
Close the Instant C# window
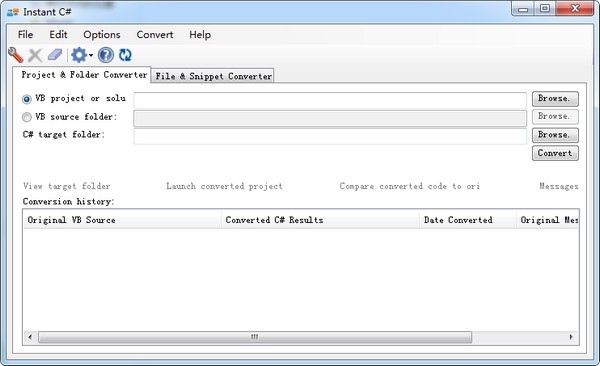575,8
